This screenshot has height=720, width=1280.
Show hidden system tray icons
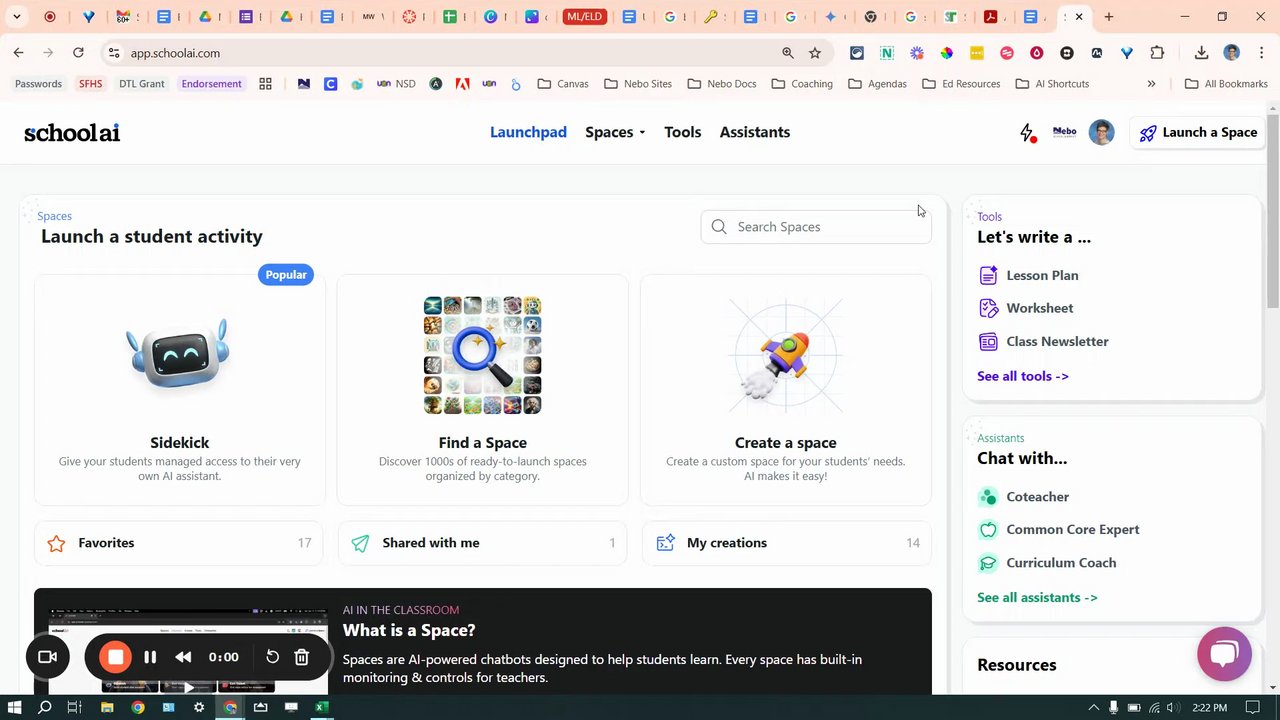1093,708
